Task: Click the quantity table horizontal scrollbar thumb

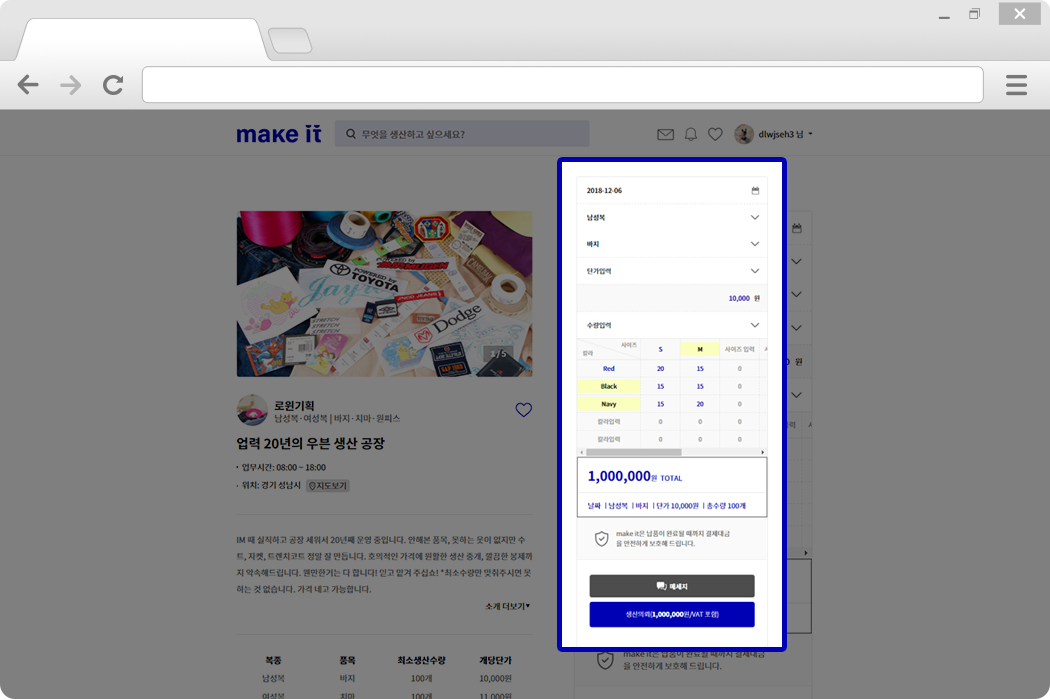Action: pyautogui.click(x=633, y=453)
